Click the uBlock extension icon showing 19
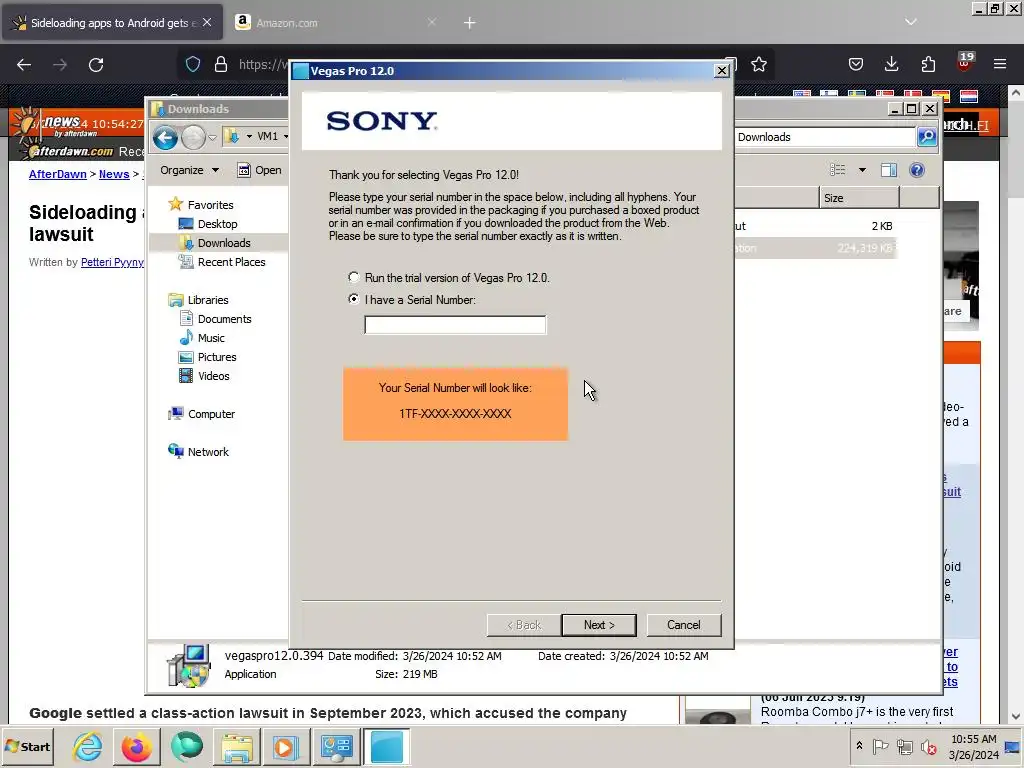1024x768 pixels. coord(965,62)
